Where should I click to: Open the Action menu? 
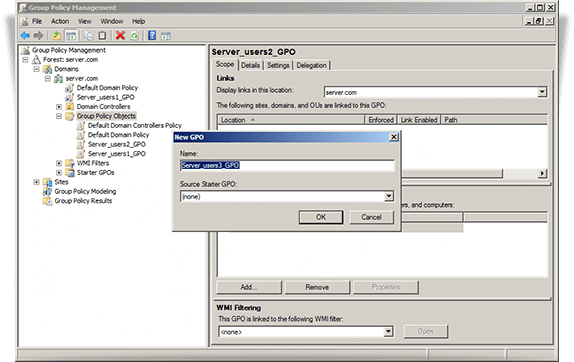pyautogui.click(x=60, y=21)
